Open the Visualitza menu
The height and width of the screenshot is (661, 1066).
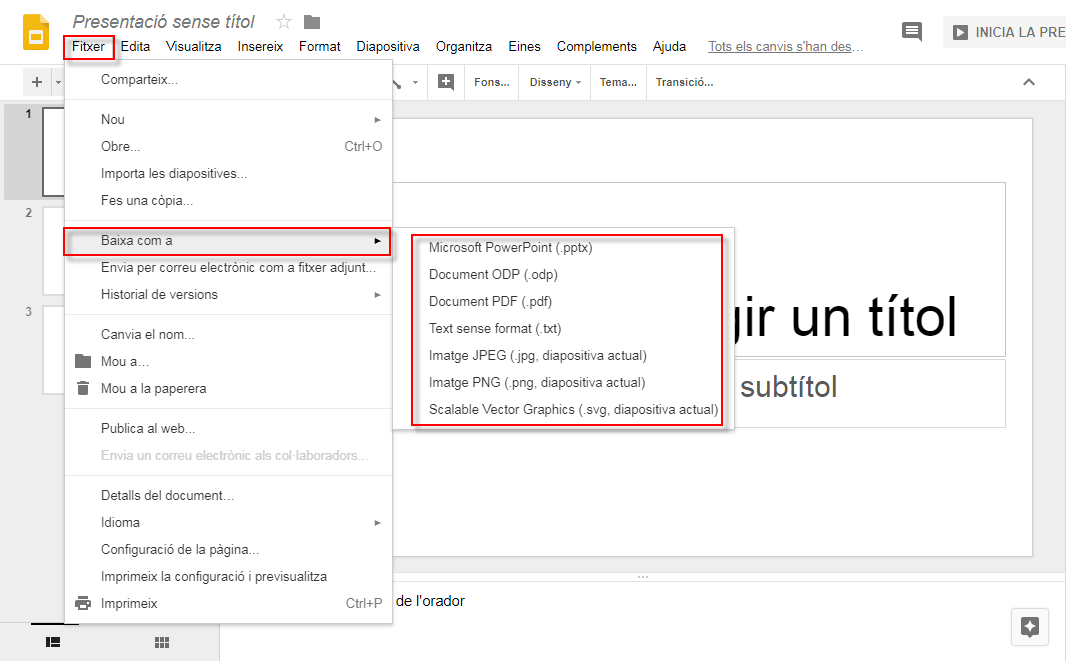point(194,46)
